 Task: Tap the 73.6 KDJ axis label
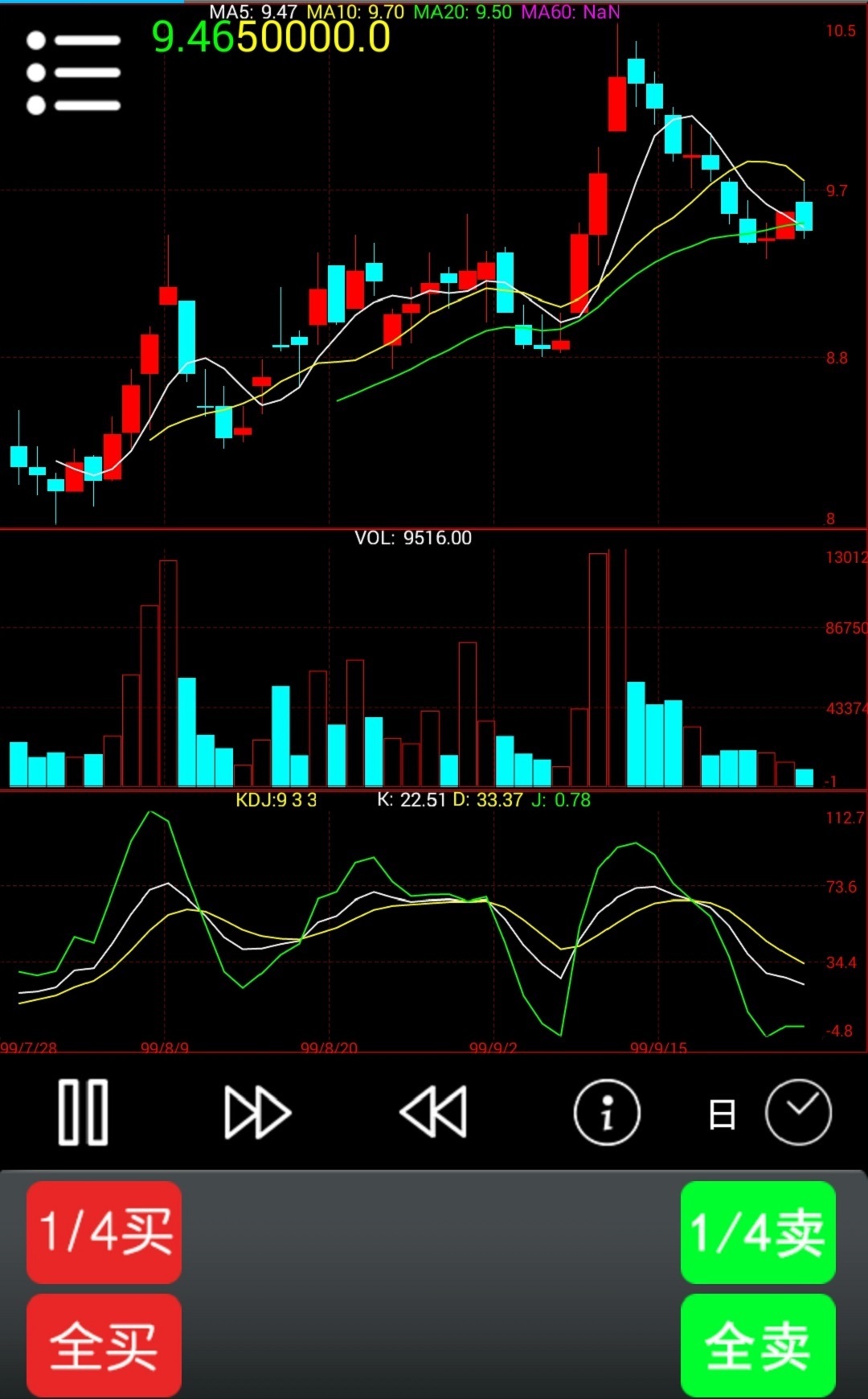tap(841, 887)
